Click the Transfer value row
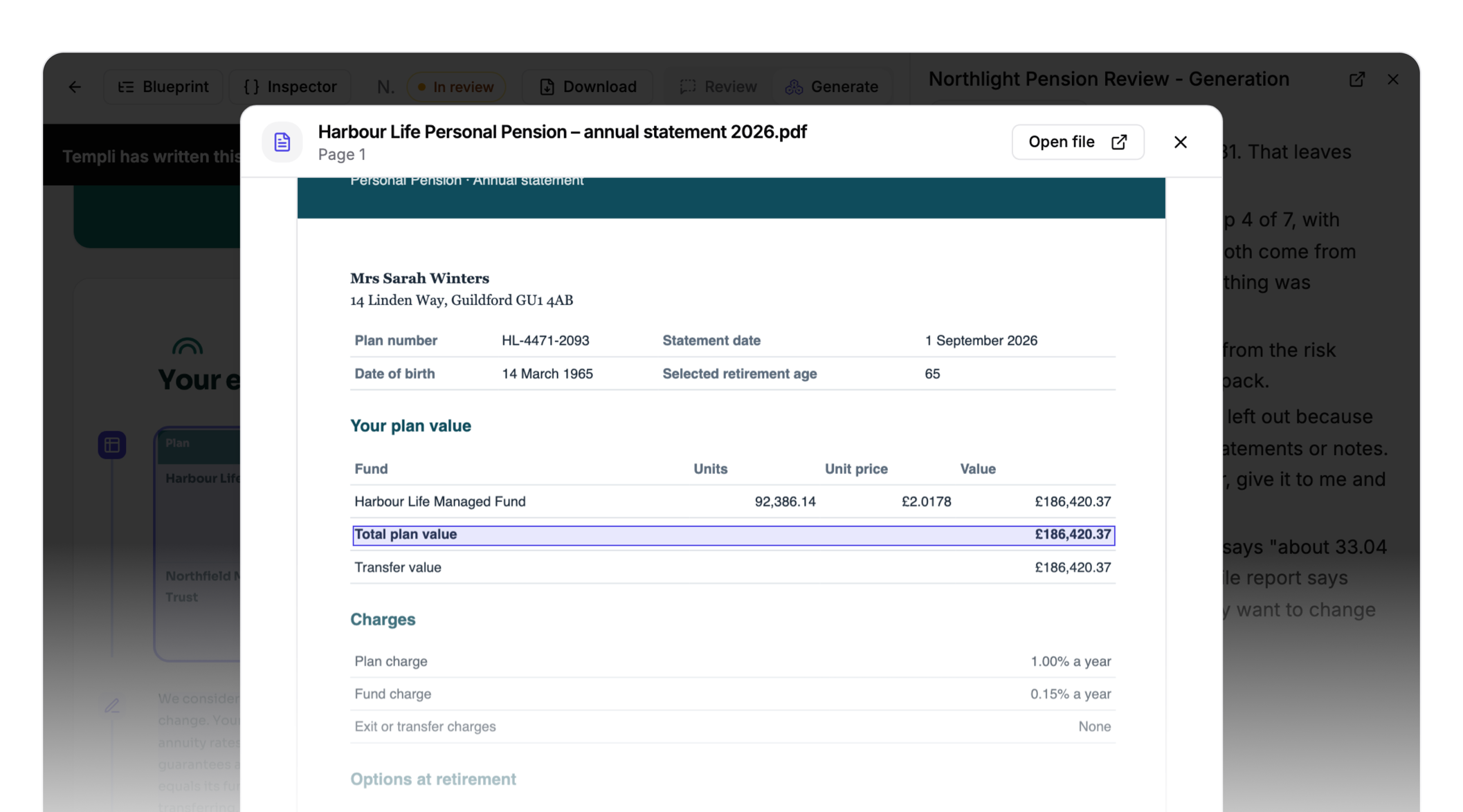Viewport: 1463px width, 812px height. coord(732,568)
